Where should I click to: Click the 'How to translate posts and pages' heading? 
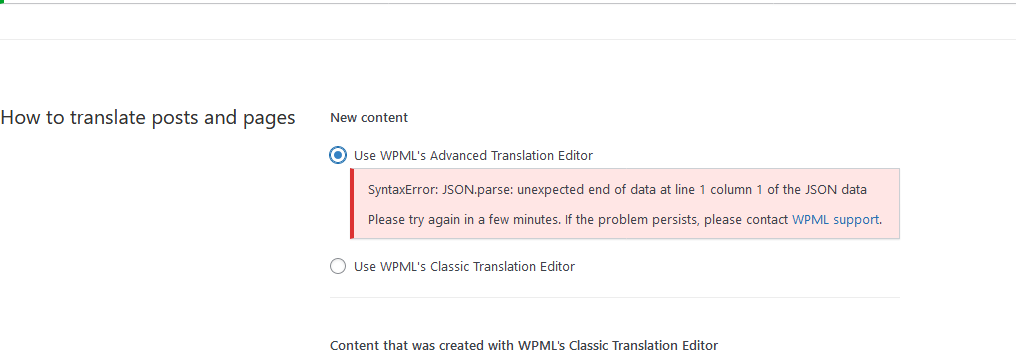pos(148,118)
